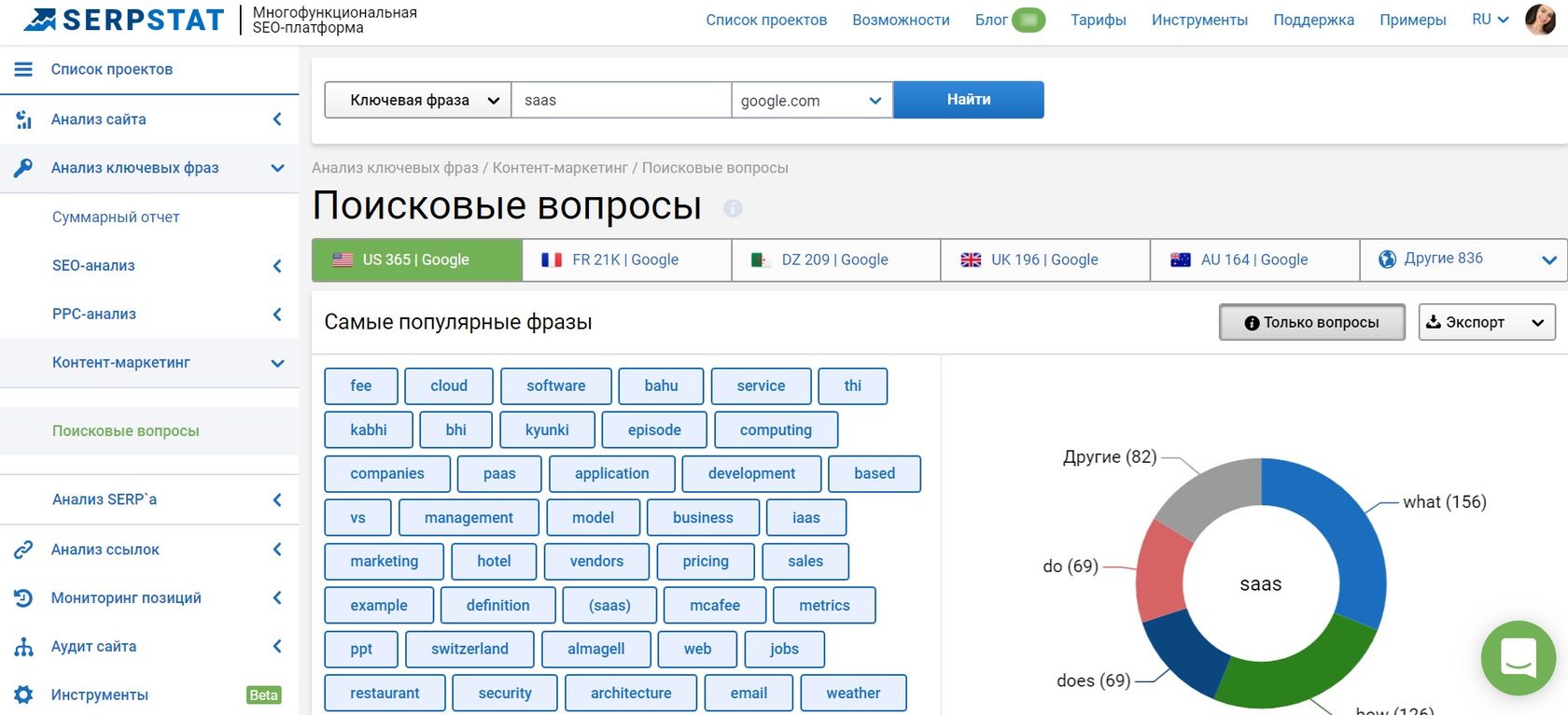Click the link chain icon for Анализ ссылок
The width and height of the screenshot is (1568, 715).
(23, 550)
